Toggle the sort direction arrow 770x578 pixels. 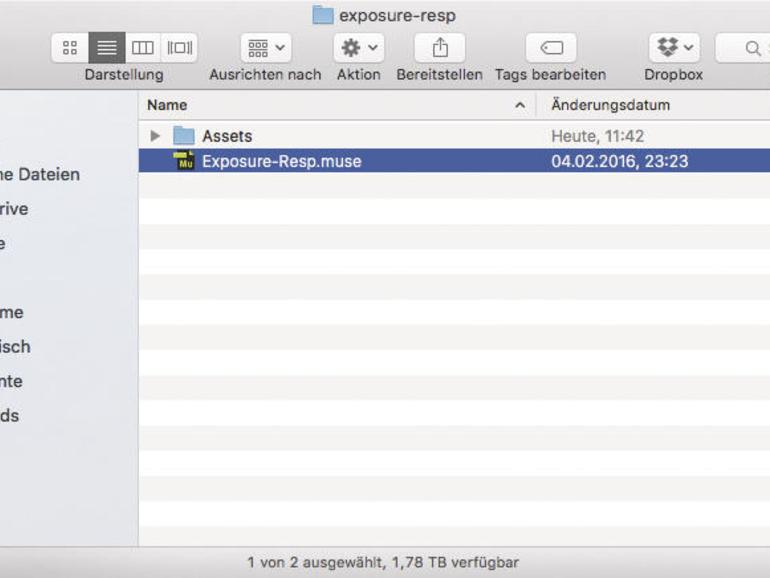pos(520,105)
